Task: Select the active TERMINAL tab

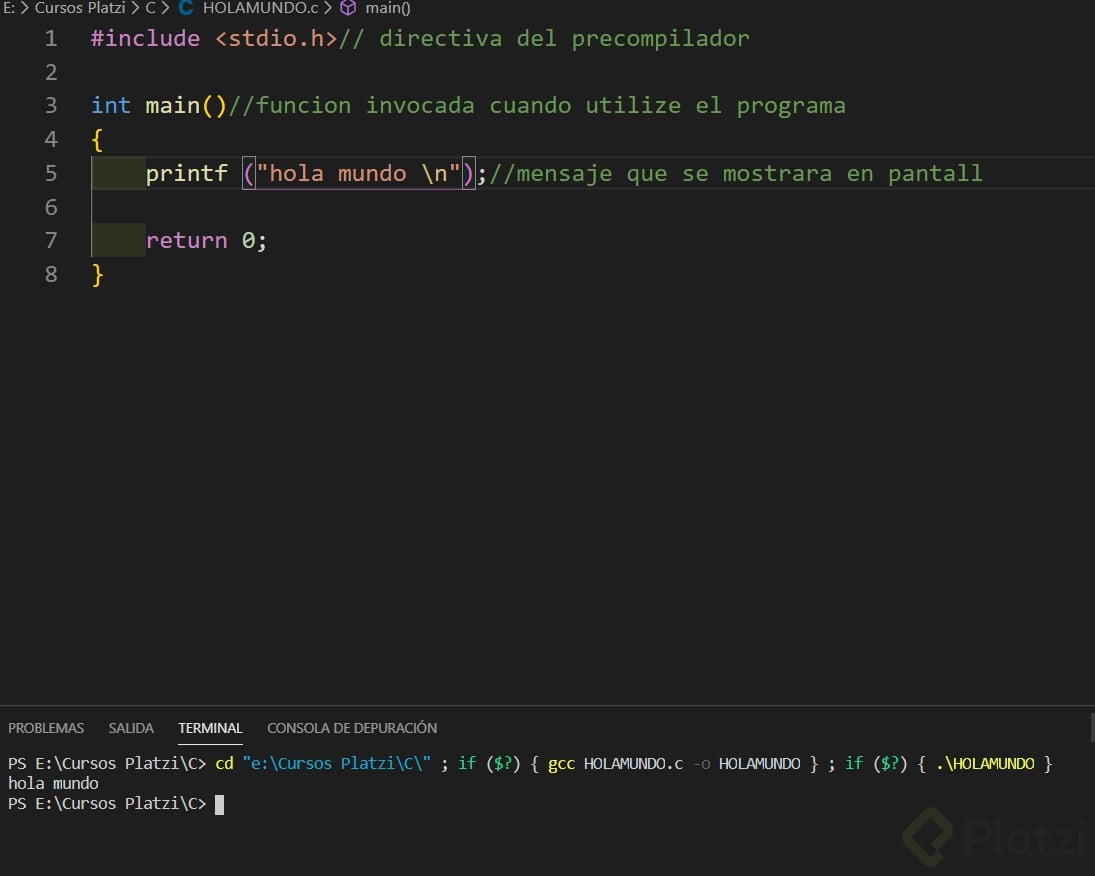Action: point(210,728)
